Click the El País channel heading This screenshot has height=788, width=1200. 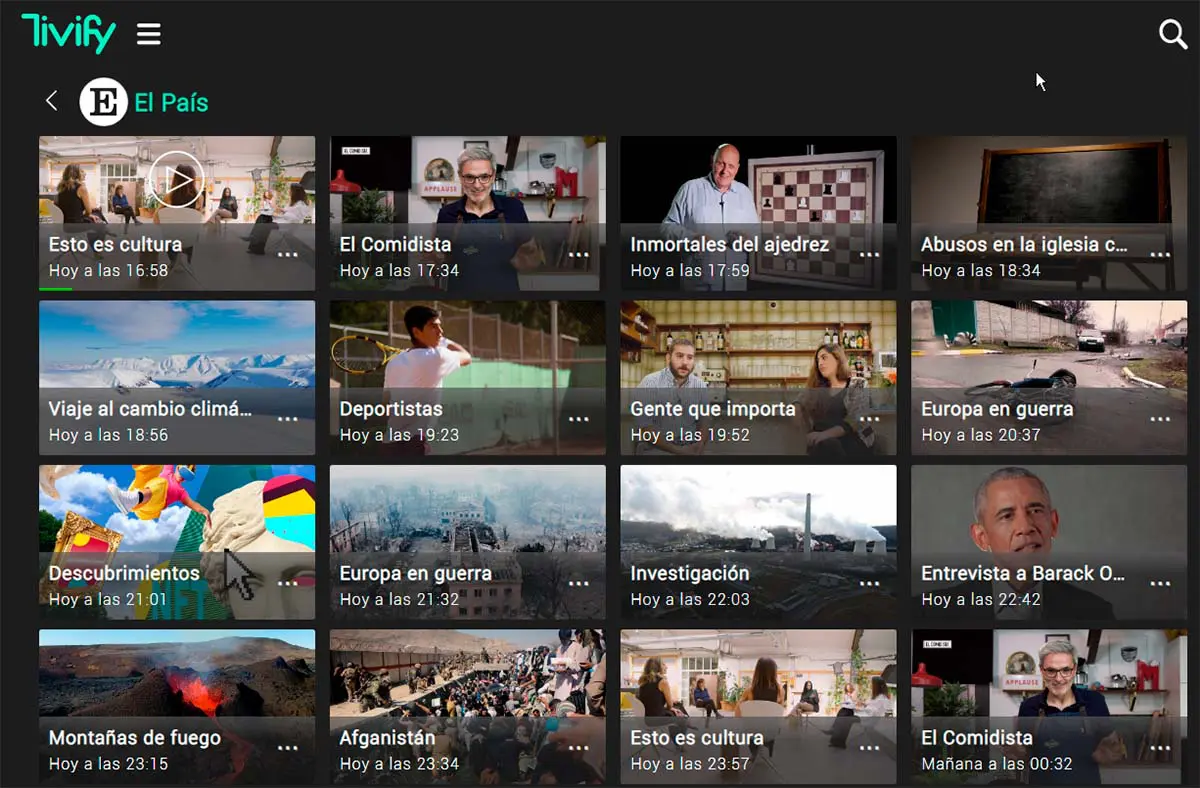click(x=171, y=102)
